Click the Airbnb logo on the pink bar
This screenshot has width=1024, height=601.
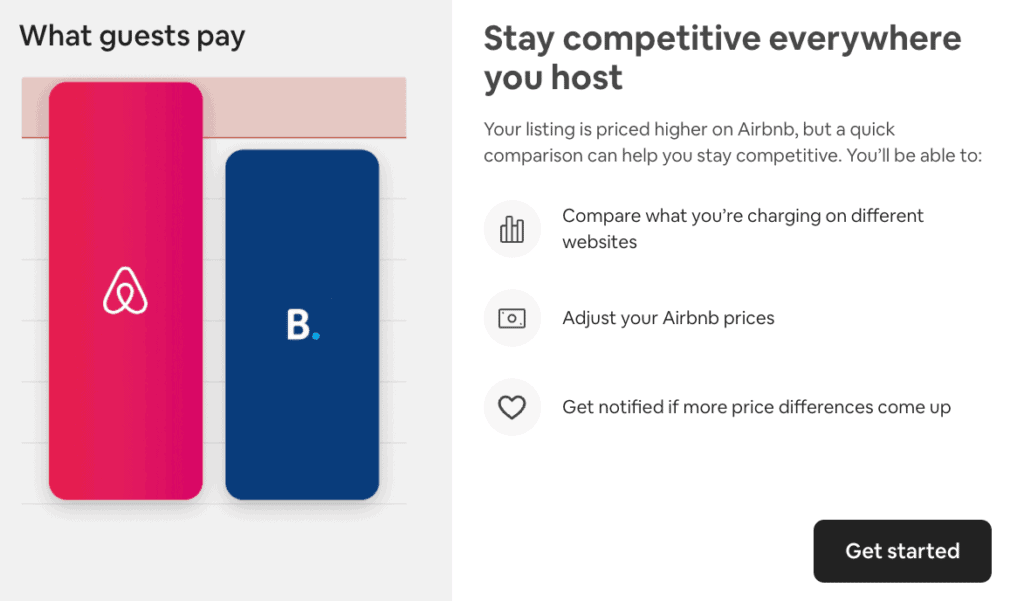click(126, 291)
